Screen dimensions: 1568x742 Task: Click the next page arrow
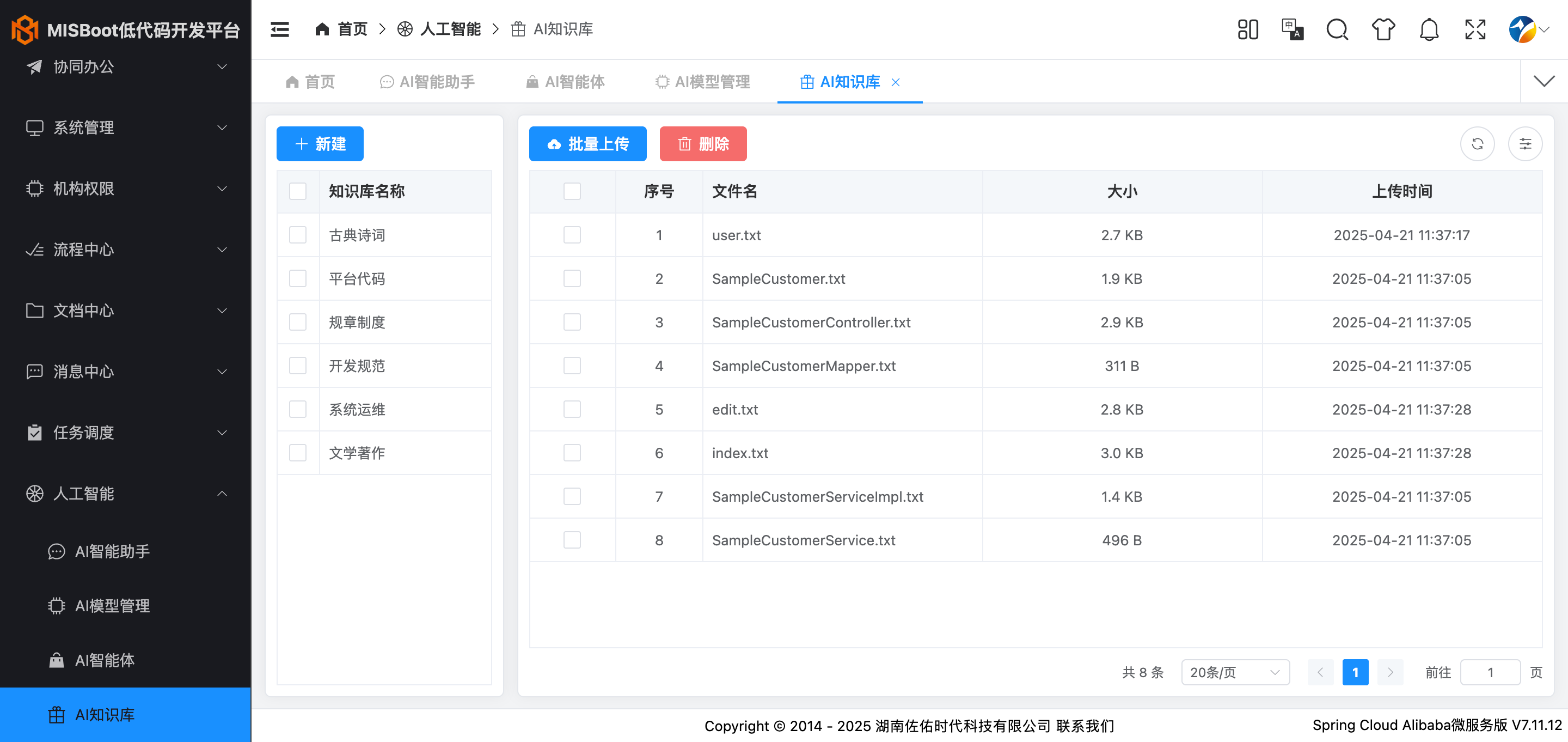(x=1389, y=672)
